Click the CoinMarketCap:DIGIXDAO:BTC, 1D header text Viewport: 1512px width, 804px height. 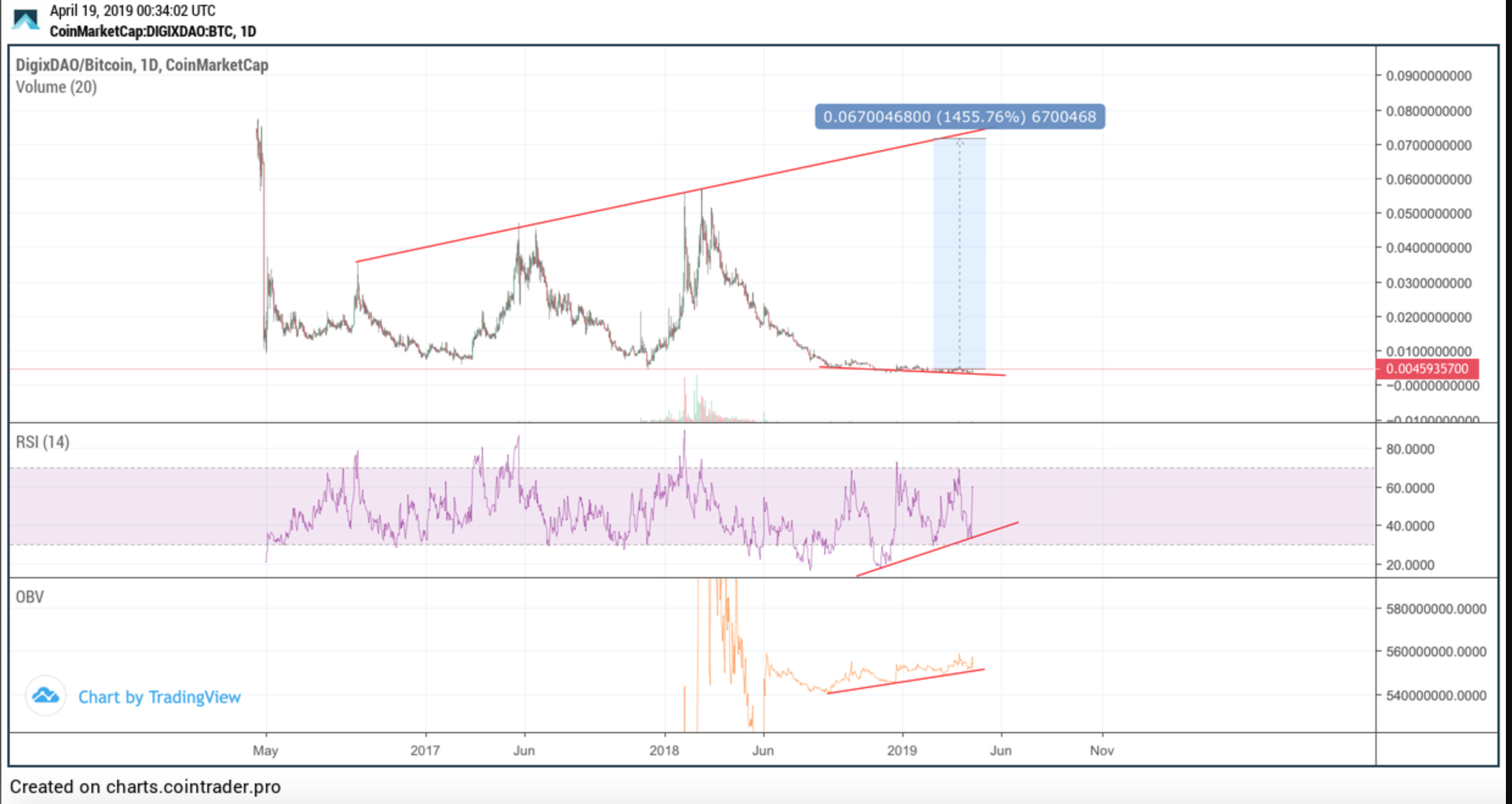point(152,31)
